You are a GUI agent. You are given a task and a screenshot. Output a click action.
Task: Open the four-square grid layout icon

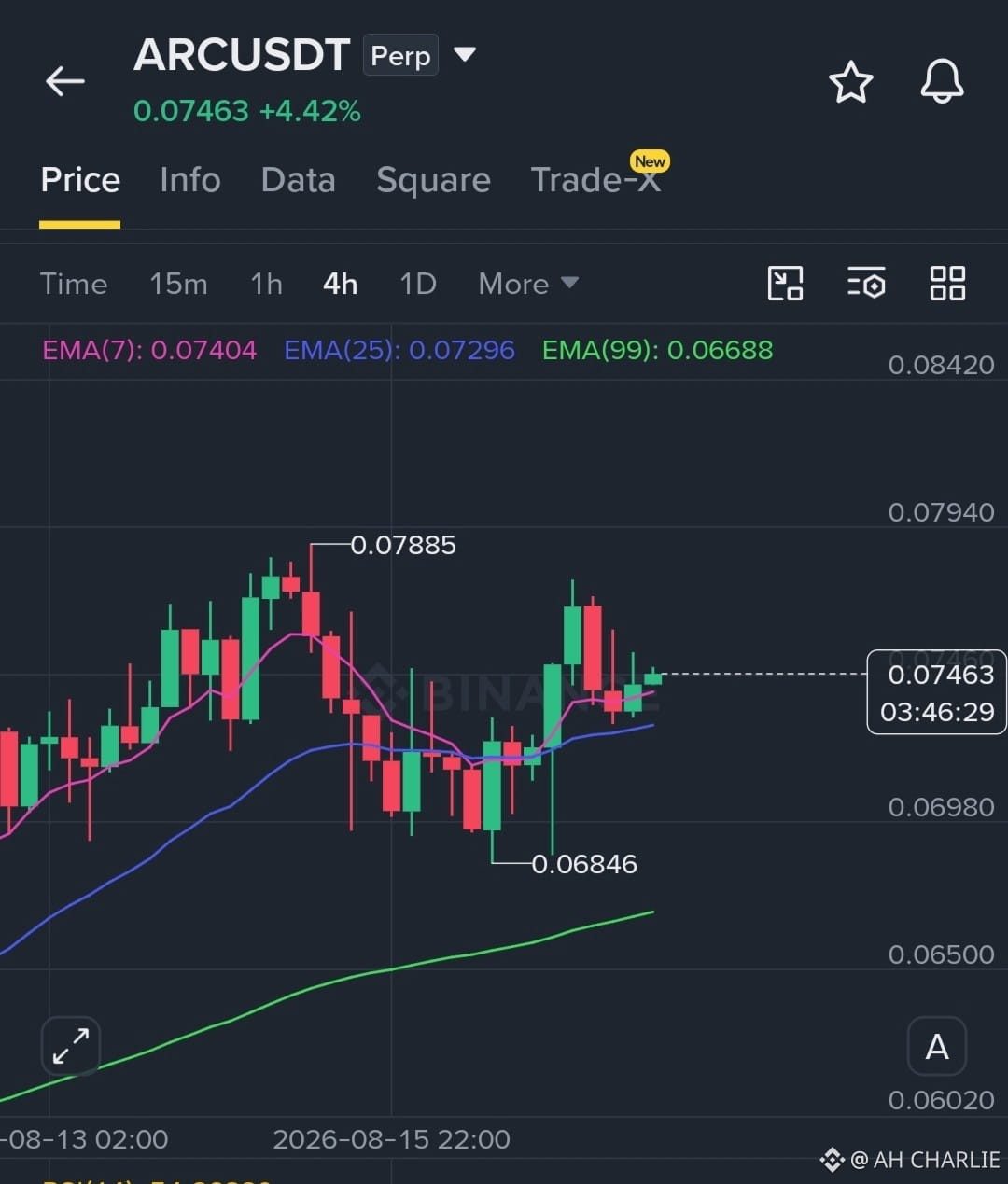[947, 283]
